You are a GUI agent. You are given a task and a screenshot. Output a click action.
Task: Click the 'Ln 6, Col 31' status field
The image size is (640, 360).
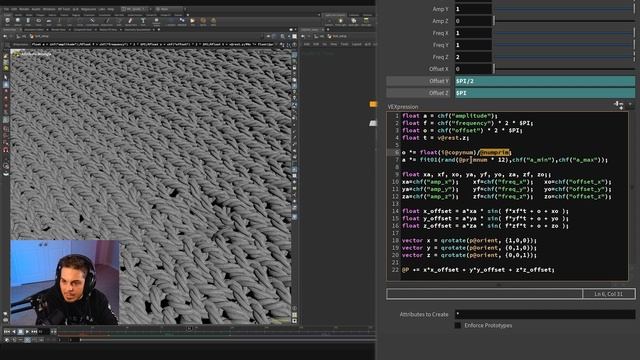pos(609,294)
